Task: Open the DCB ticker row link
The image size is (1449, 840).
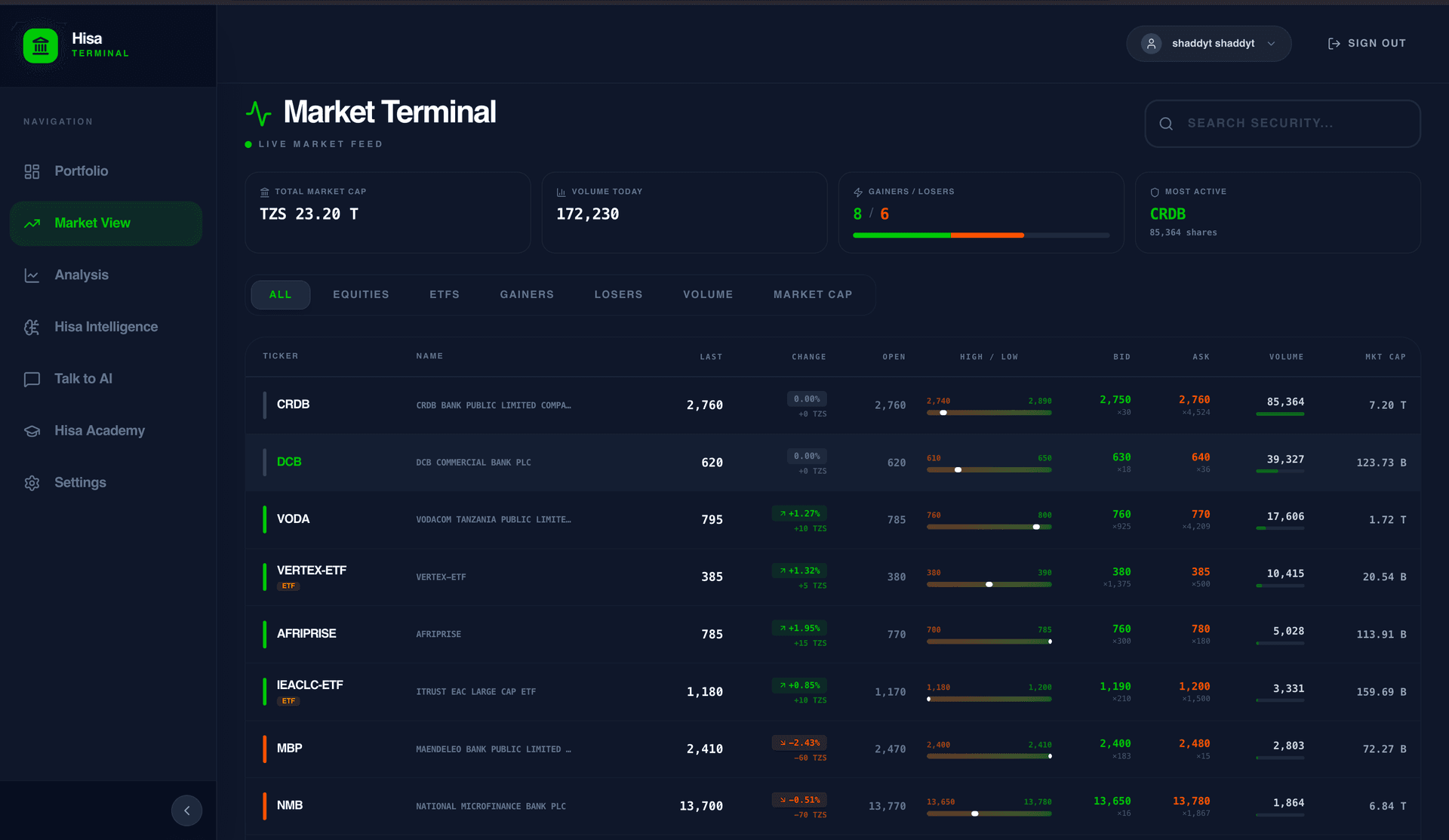Action: click(289, 462)
